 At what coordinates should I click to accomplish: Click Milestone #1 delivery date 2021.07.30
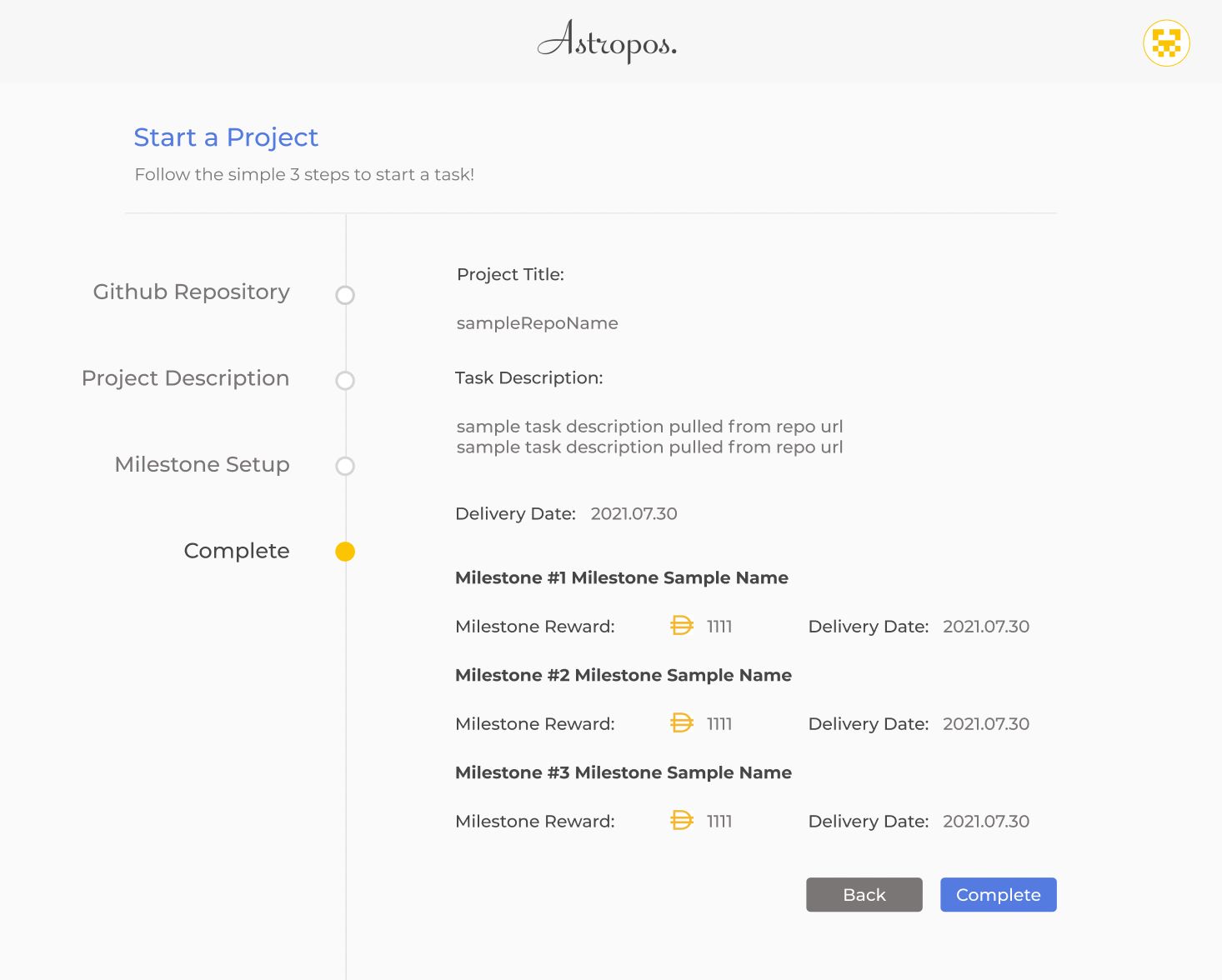click(986, 627)
